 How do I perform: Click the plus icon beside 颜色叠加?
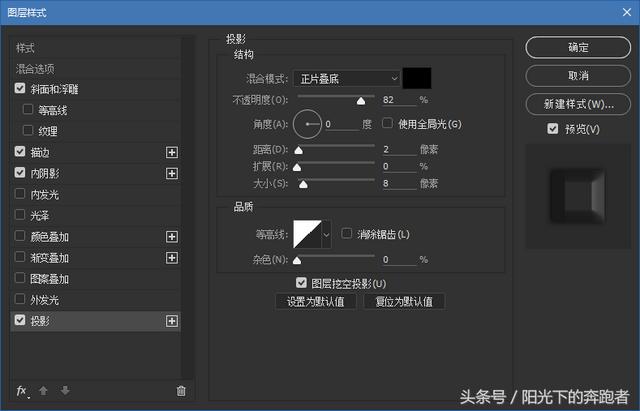(172, 237)
